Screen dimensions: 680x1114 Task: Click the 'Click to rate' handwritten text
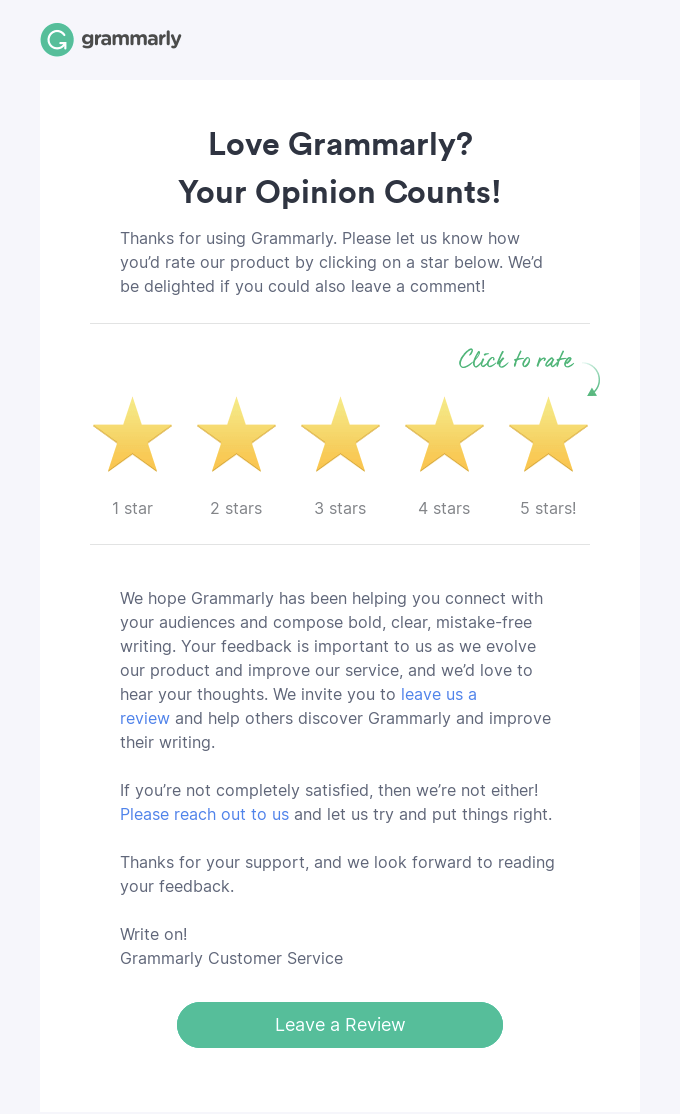click(x=516, y=360)
